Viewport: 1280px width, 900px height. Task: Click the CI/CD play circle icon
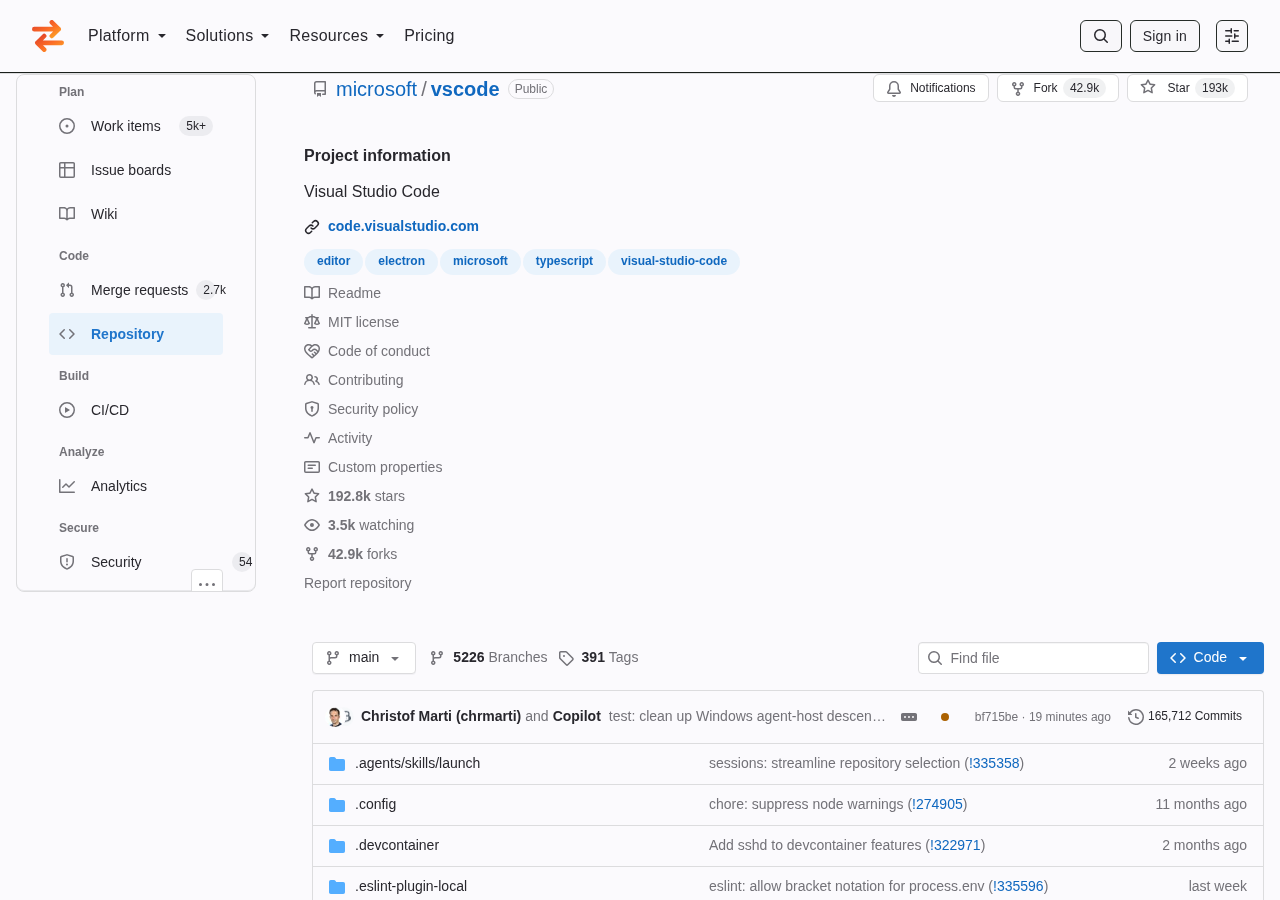(67, 410)
